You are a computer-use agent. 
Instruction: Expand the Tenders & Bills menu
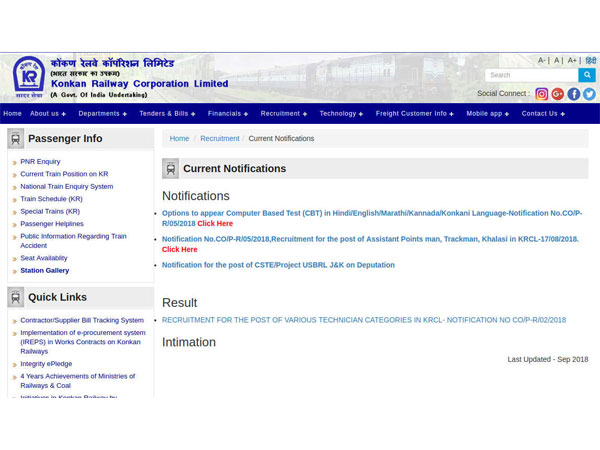tap(167, 114)
